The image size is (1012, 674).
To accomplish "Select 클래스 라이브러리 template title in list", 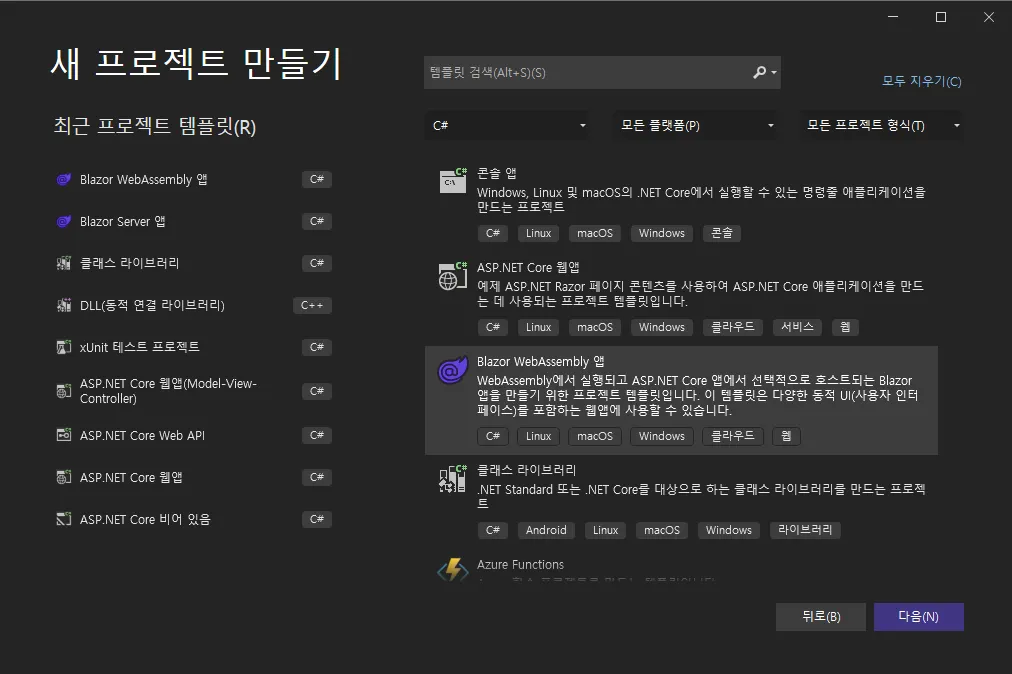I will point(526,470).
